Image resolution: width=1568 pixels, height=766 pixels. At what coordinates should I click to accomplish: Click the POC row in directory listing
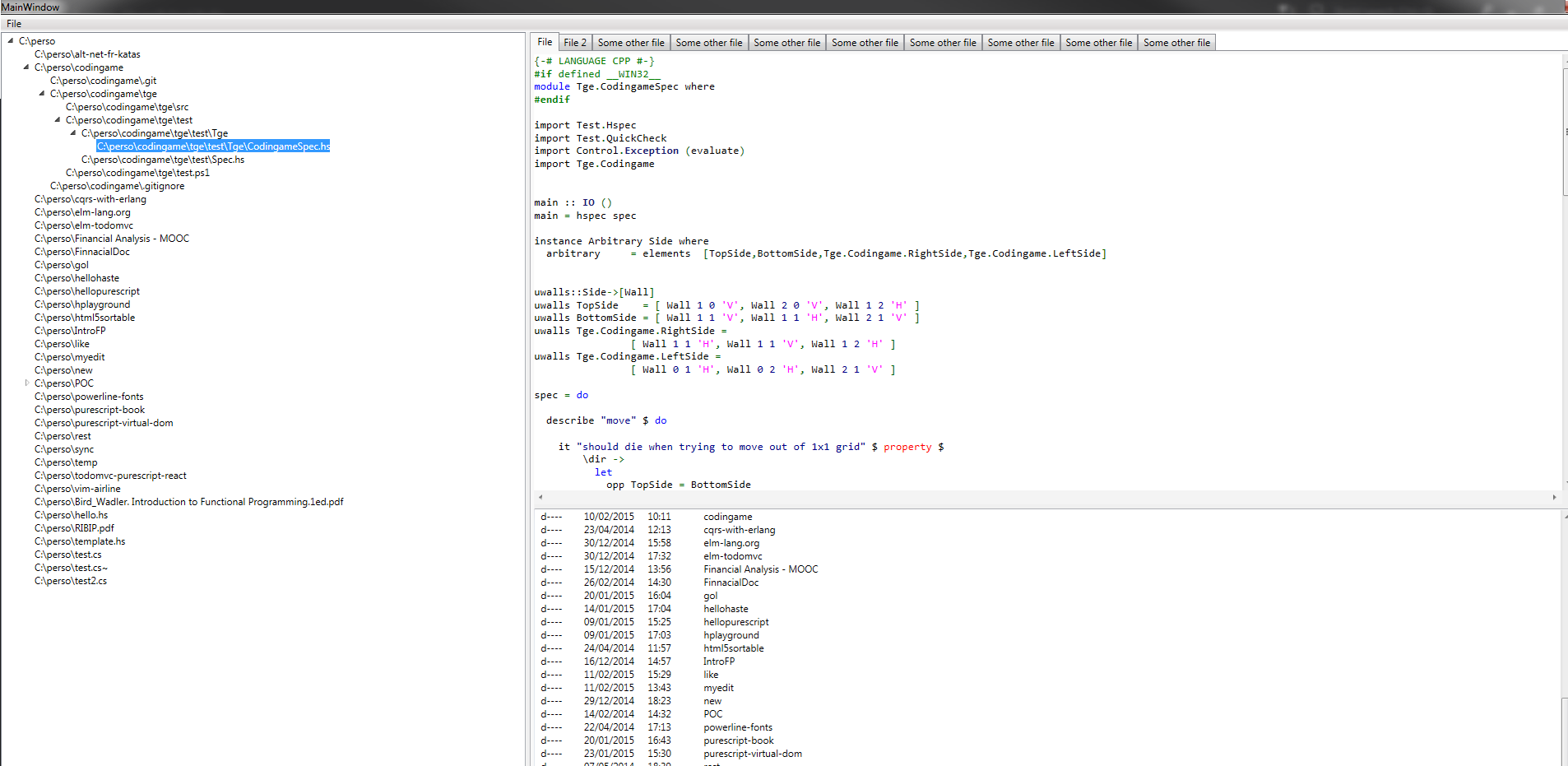[x=632, y=714]
